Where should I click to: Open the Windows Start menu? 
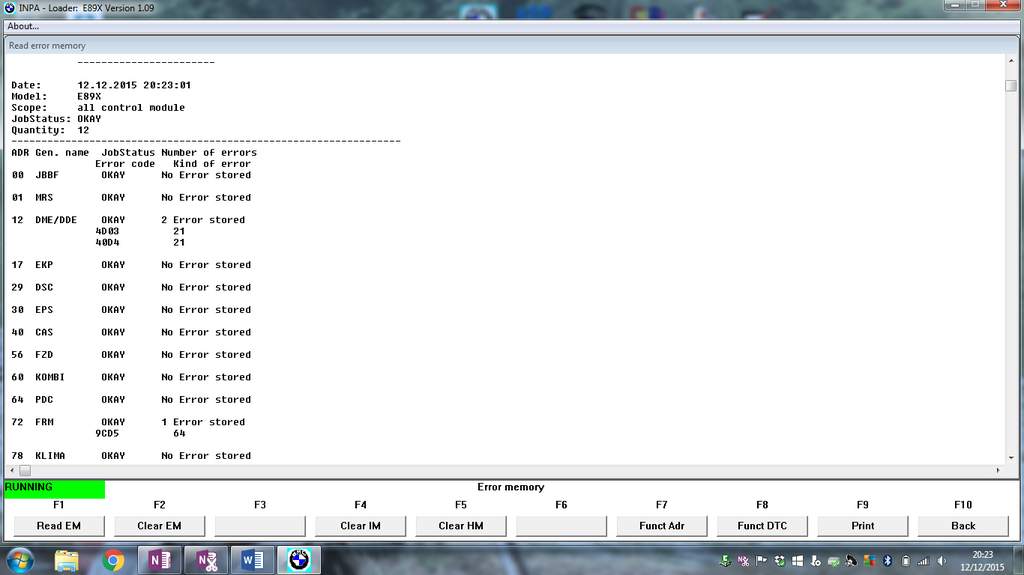[x=20, y=561]
